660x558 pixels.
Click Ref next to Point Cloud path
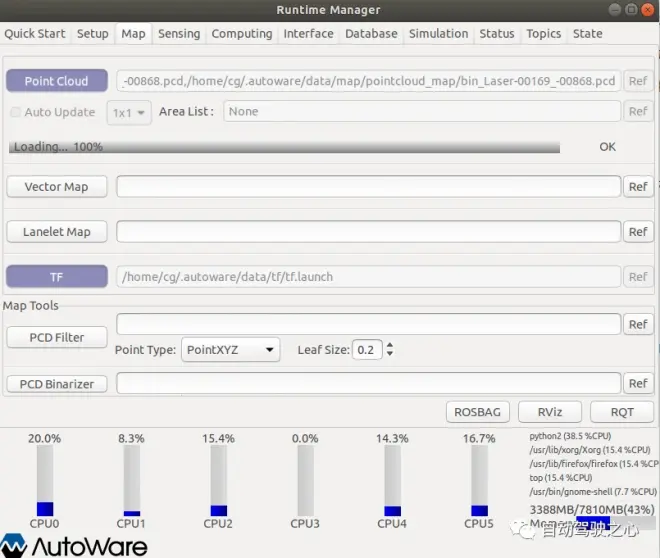(x=638, y=81)
